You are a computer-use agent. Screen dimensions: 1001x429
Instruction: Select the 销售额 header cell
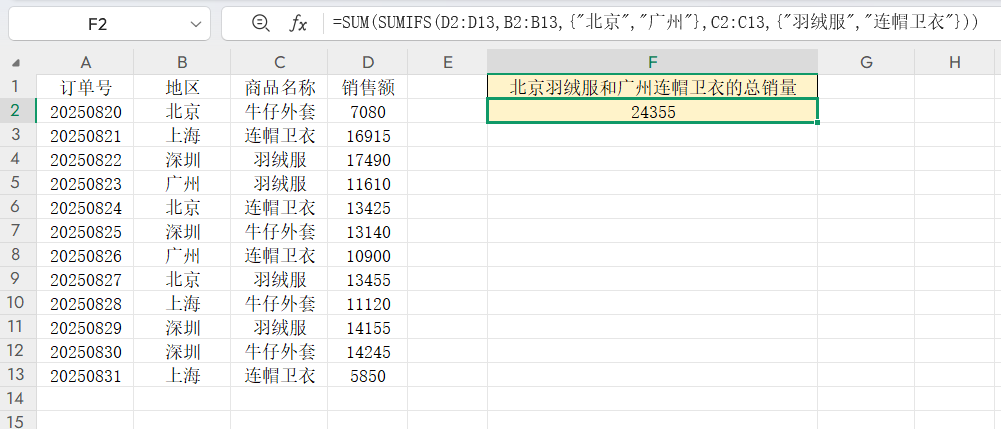[x=369, y=87]
